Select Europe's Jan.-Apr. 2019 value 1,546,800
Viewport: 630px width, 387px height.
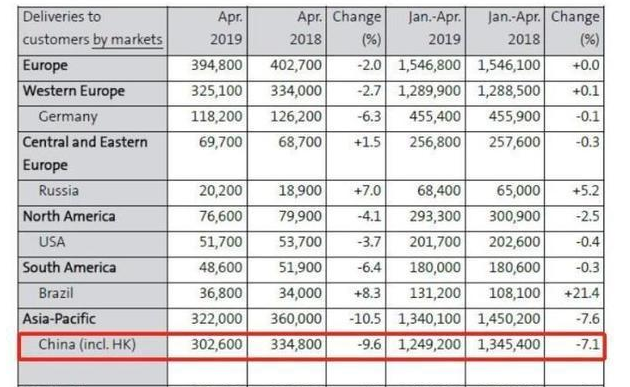pyautogui.click(x=429, y=66)
